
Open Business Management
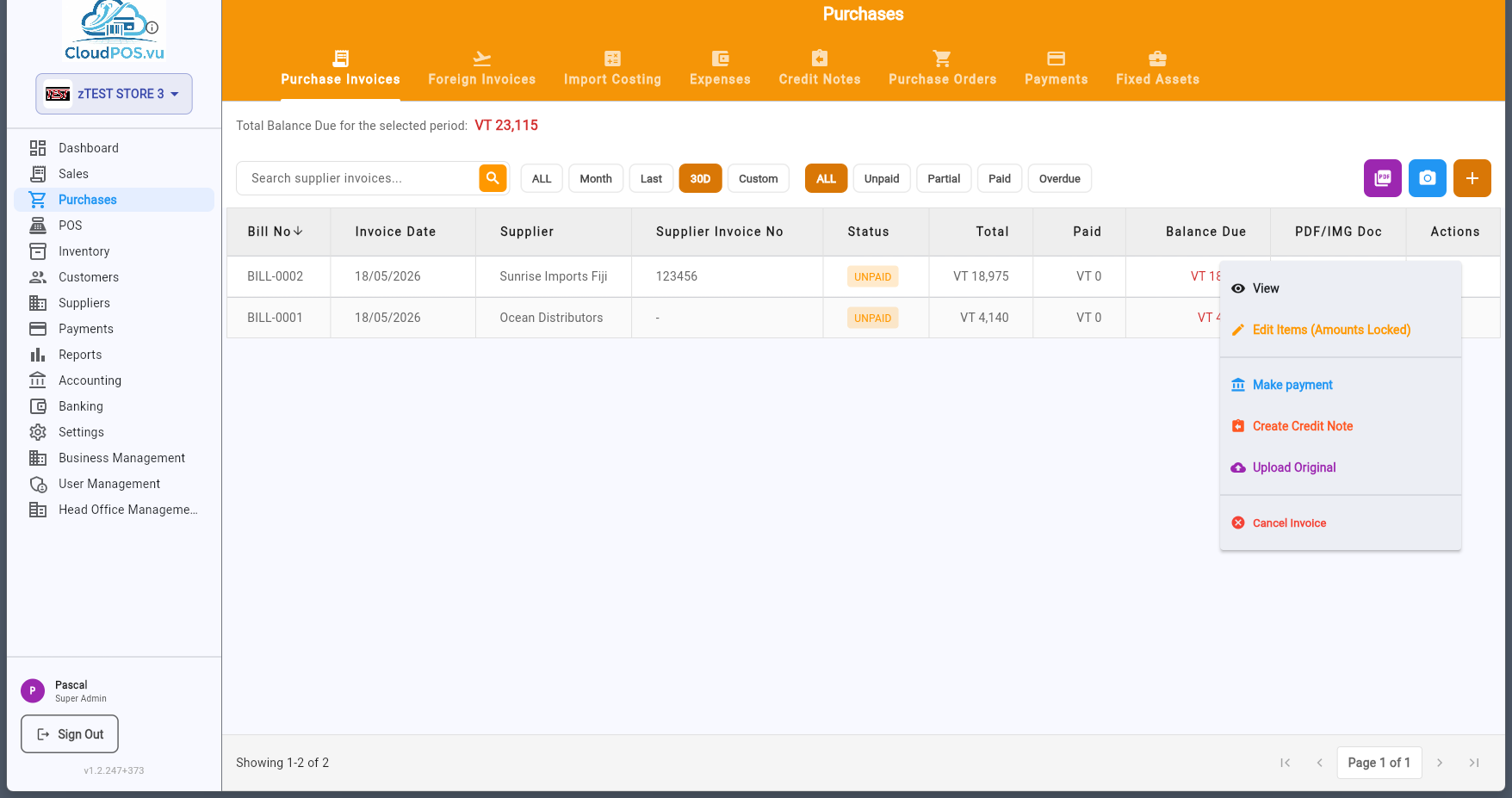114,458
